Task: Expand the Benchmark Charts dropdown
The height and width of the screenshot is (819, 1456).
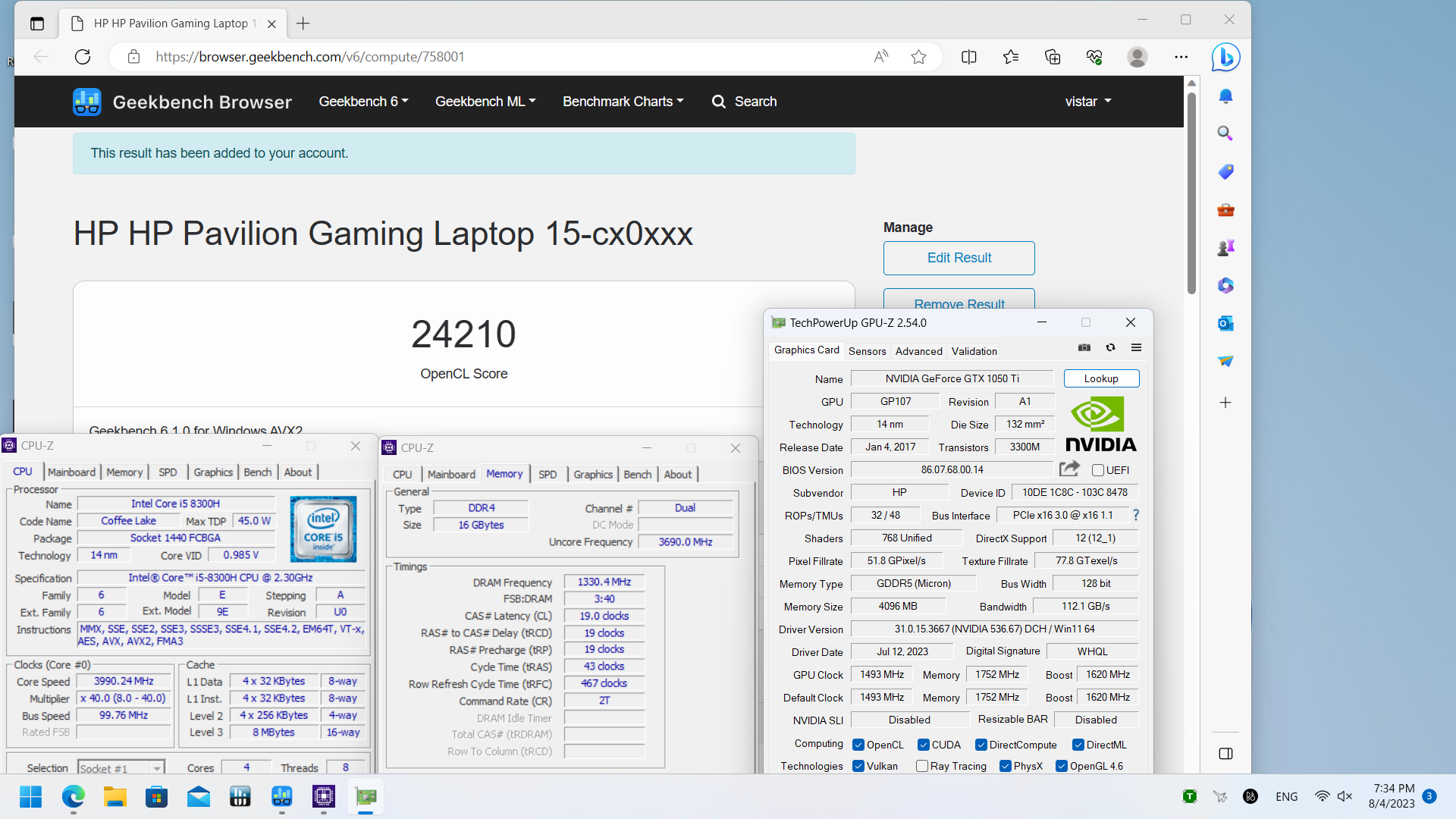Action: pyautogui.click(x=623, y=102)
